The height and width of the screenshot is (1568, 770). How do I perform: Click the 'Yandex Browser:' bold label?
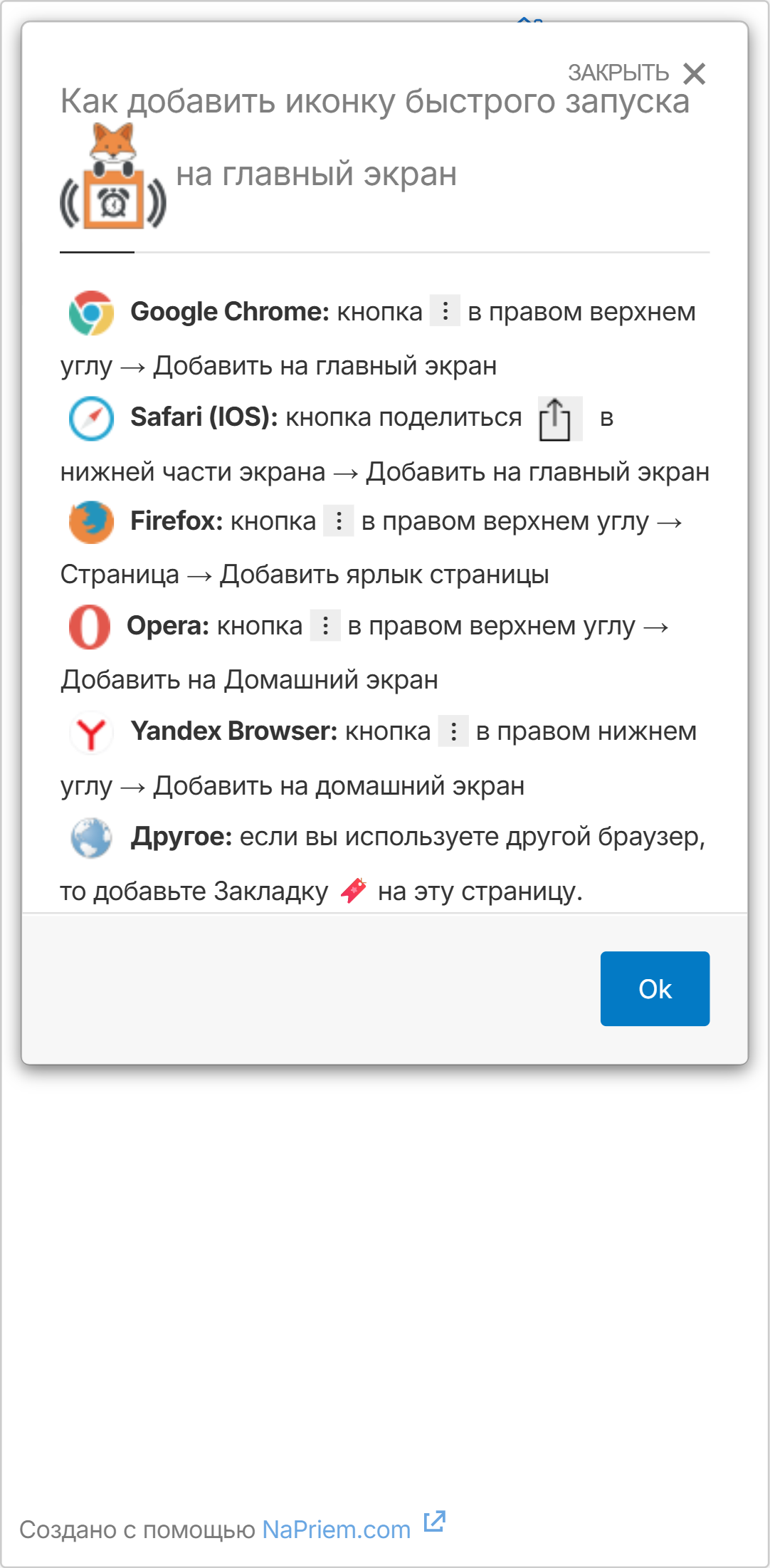click(x=234, y=731)
